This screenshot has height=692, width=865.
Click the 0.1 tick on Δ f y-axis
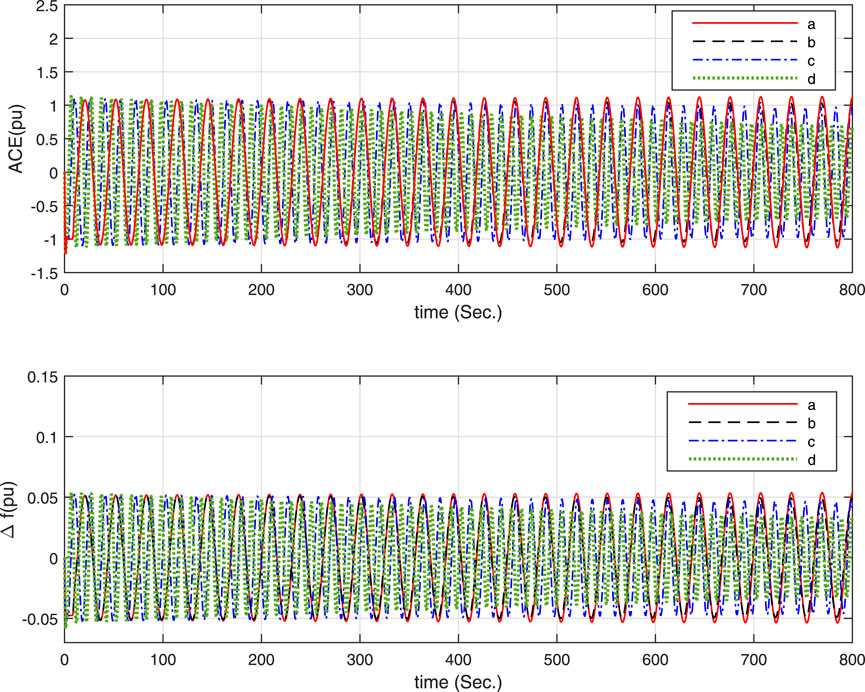pyautogui.click(x=47, y=437)
